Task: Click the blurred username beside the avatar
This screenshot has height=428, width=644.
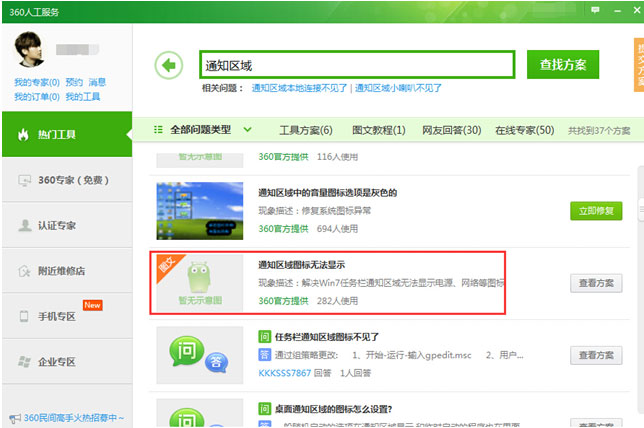Action: (77, 49)
